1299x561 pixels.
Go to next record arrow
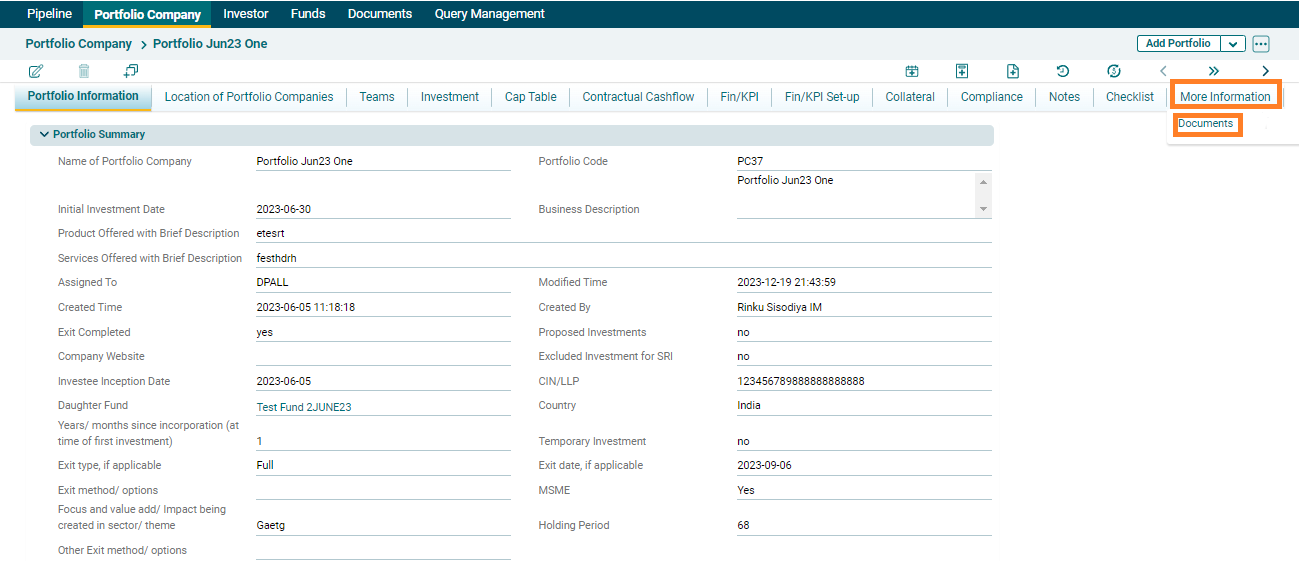[1265, 71]
